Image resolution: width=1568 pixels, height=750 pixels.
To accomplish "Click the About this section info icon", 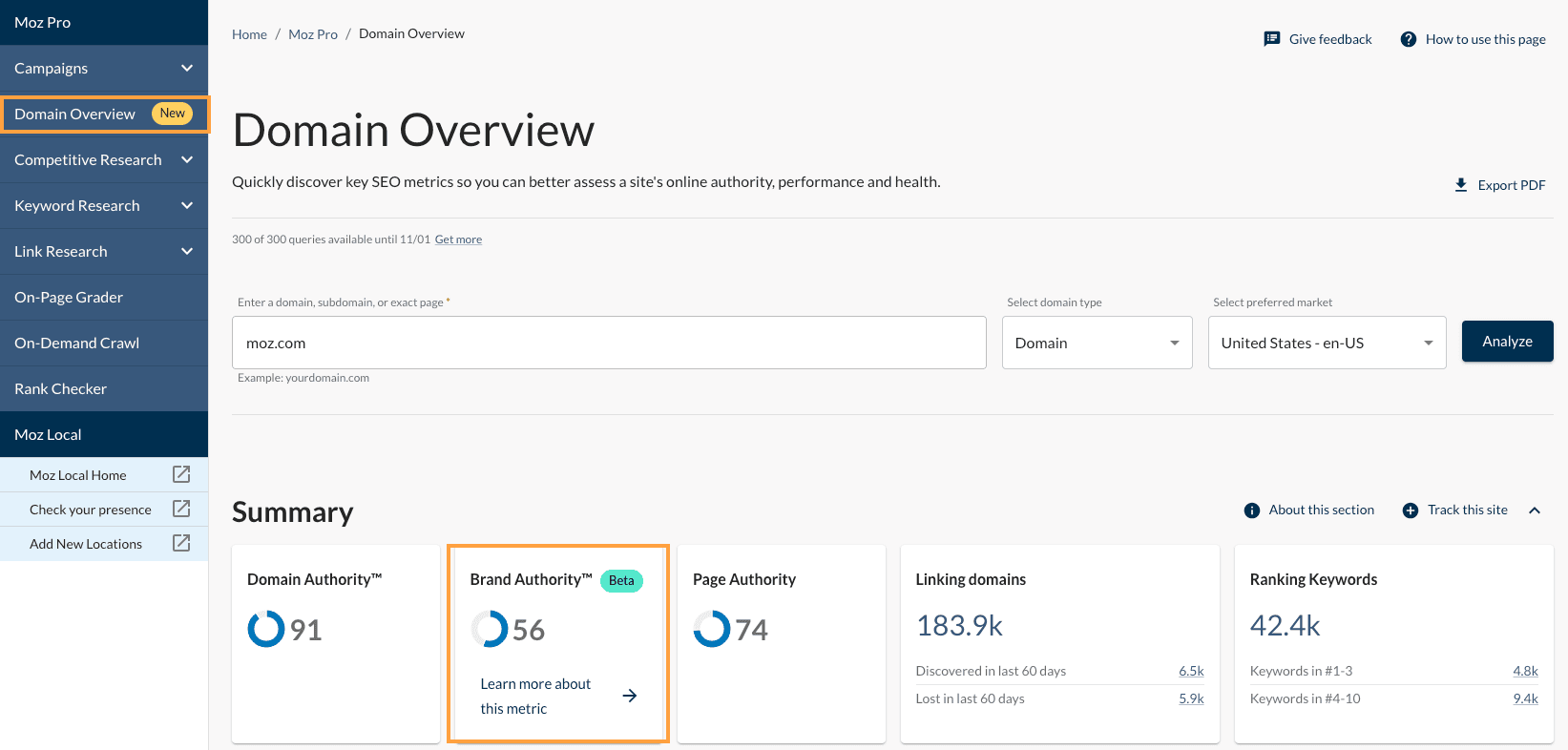I will (x=1252, y=510).
